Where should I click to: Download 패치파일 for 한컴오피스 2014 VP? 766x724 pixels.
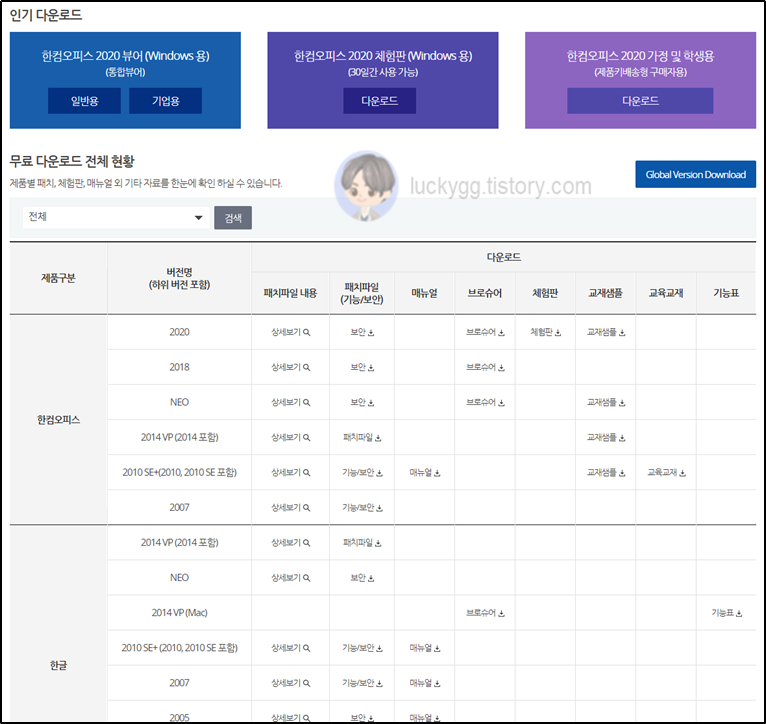[362, 438]
